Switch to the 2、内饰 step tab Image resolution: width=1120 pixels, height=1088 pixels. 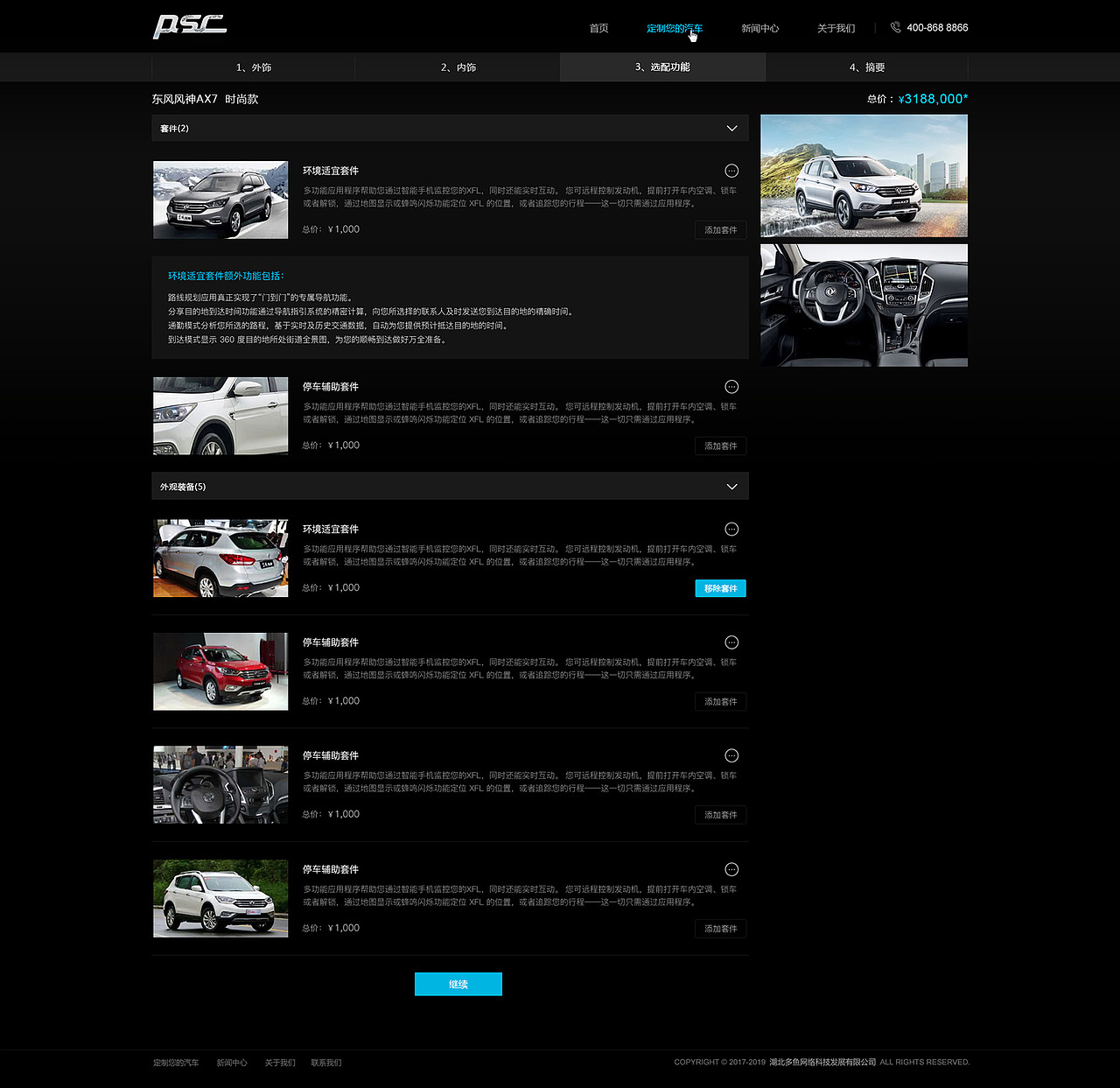[x=458, y=67]
